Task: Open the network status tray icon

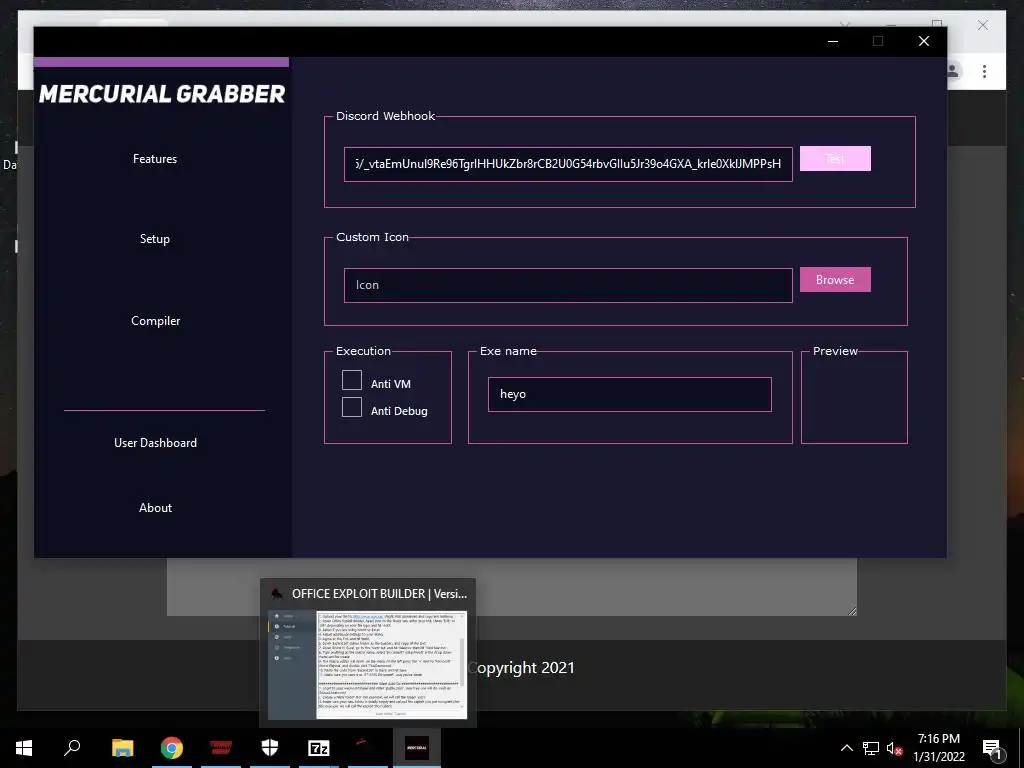Action: coord(871,748)
